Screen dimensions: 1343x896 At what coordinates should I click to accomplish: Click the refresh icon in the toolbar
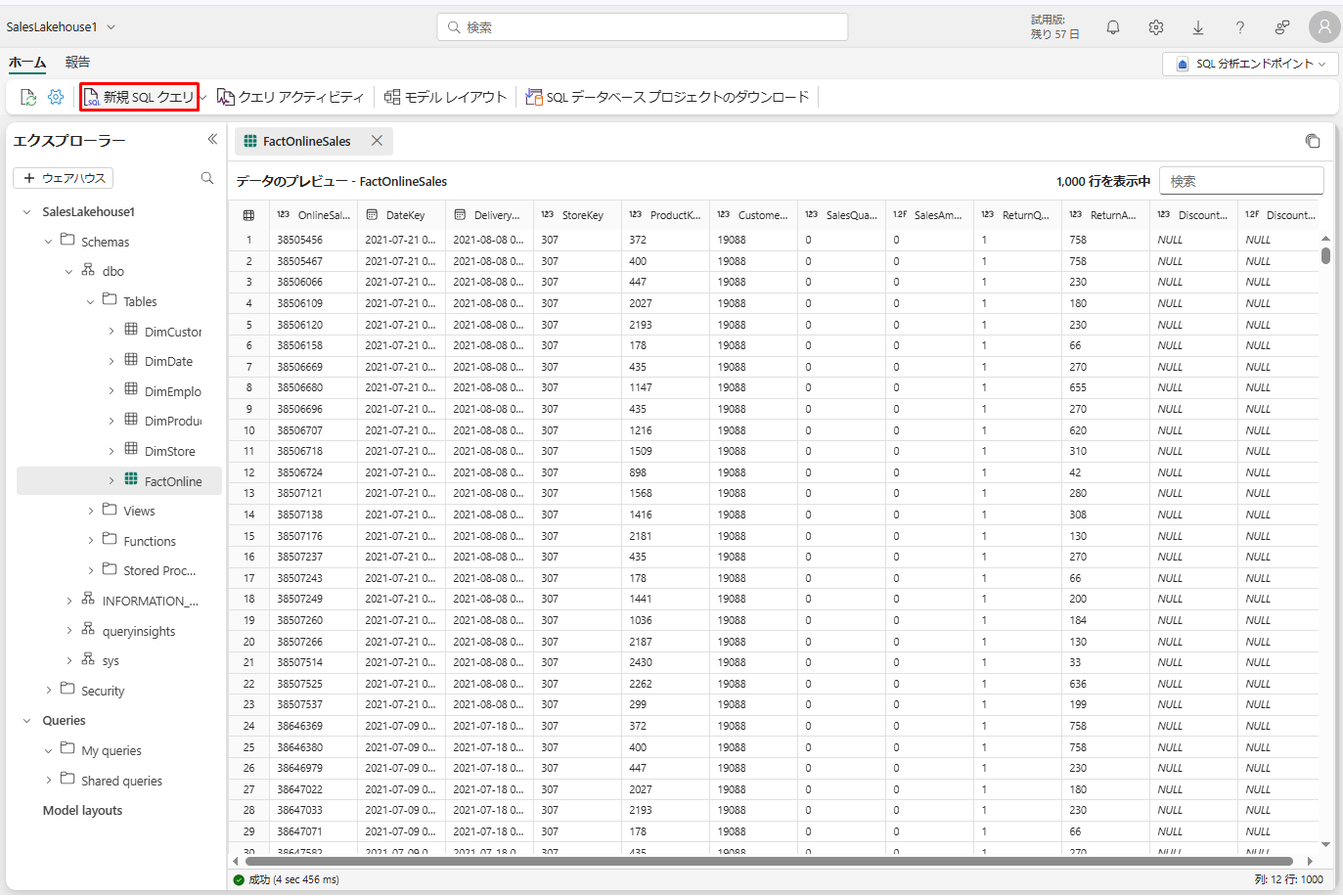point(28,97)
